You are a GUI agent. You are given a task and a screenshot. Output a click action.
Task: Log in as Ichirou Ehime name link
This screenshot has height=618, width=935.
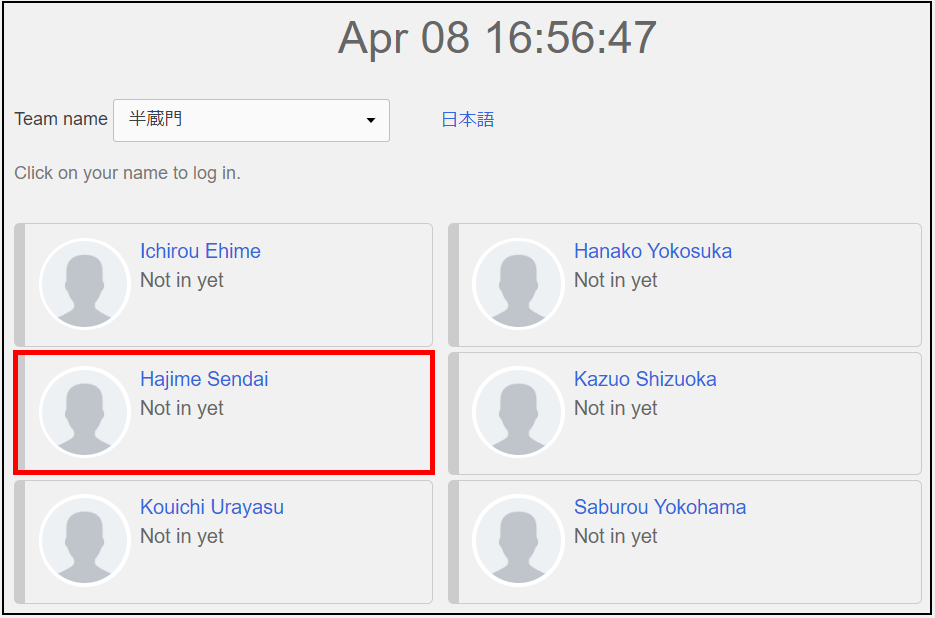[x=200, y=251]
